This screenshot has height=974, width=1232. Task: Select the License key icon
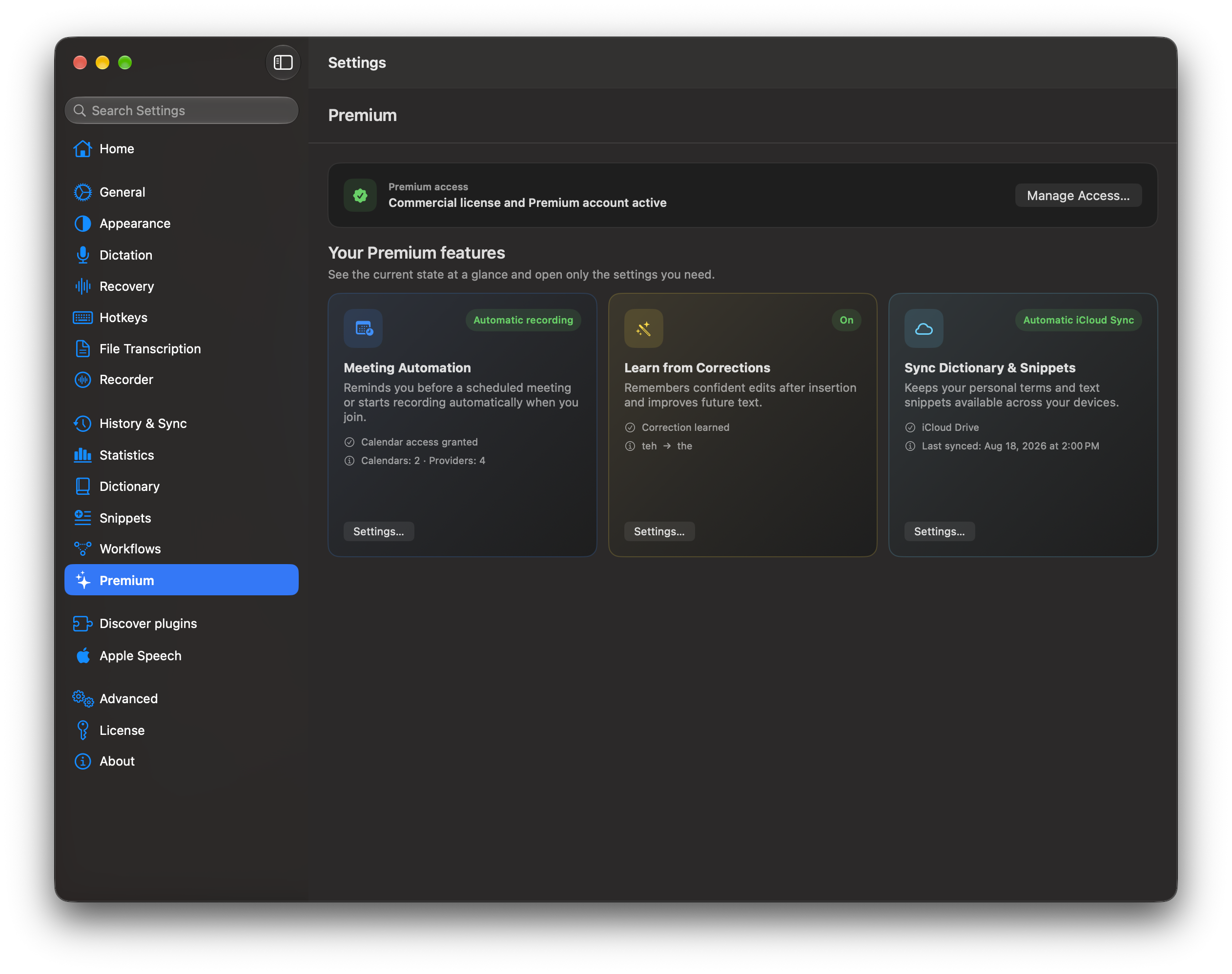click(x=82, y=730)
